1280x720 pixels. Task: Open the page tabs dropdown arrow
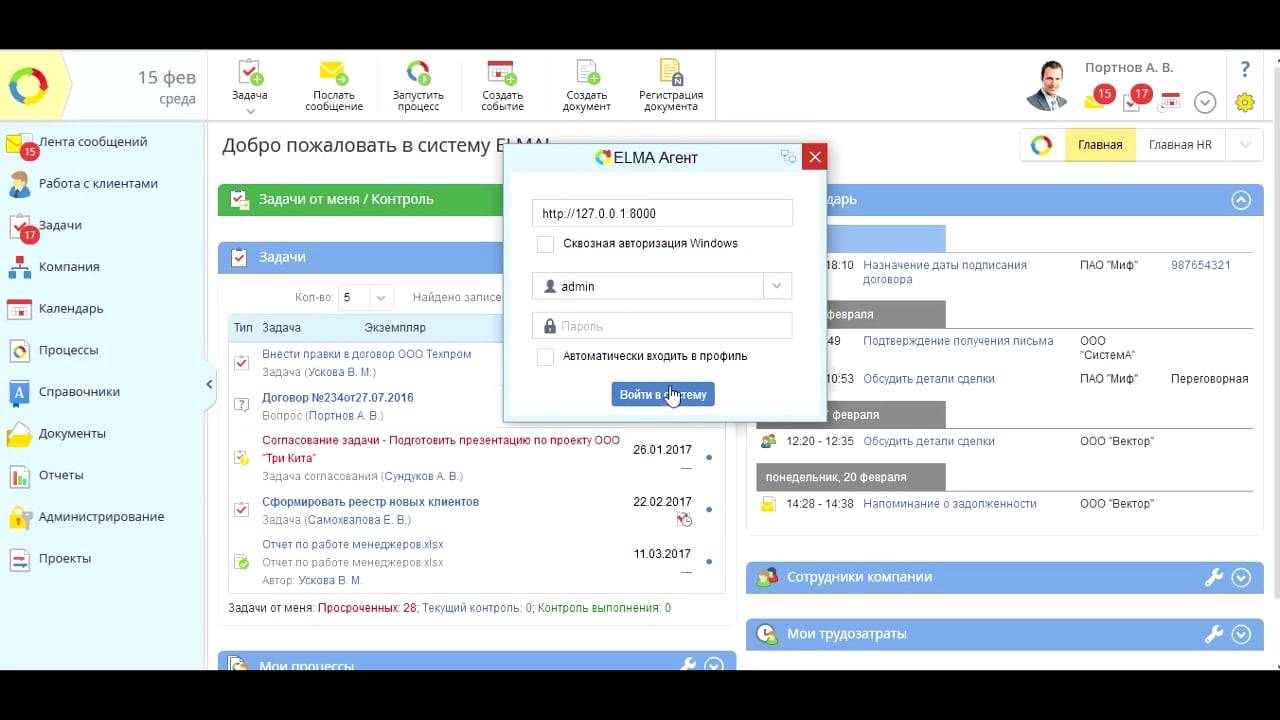coord(1245,145)
